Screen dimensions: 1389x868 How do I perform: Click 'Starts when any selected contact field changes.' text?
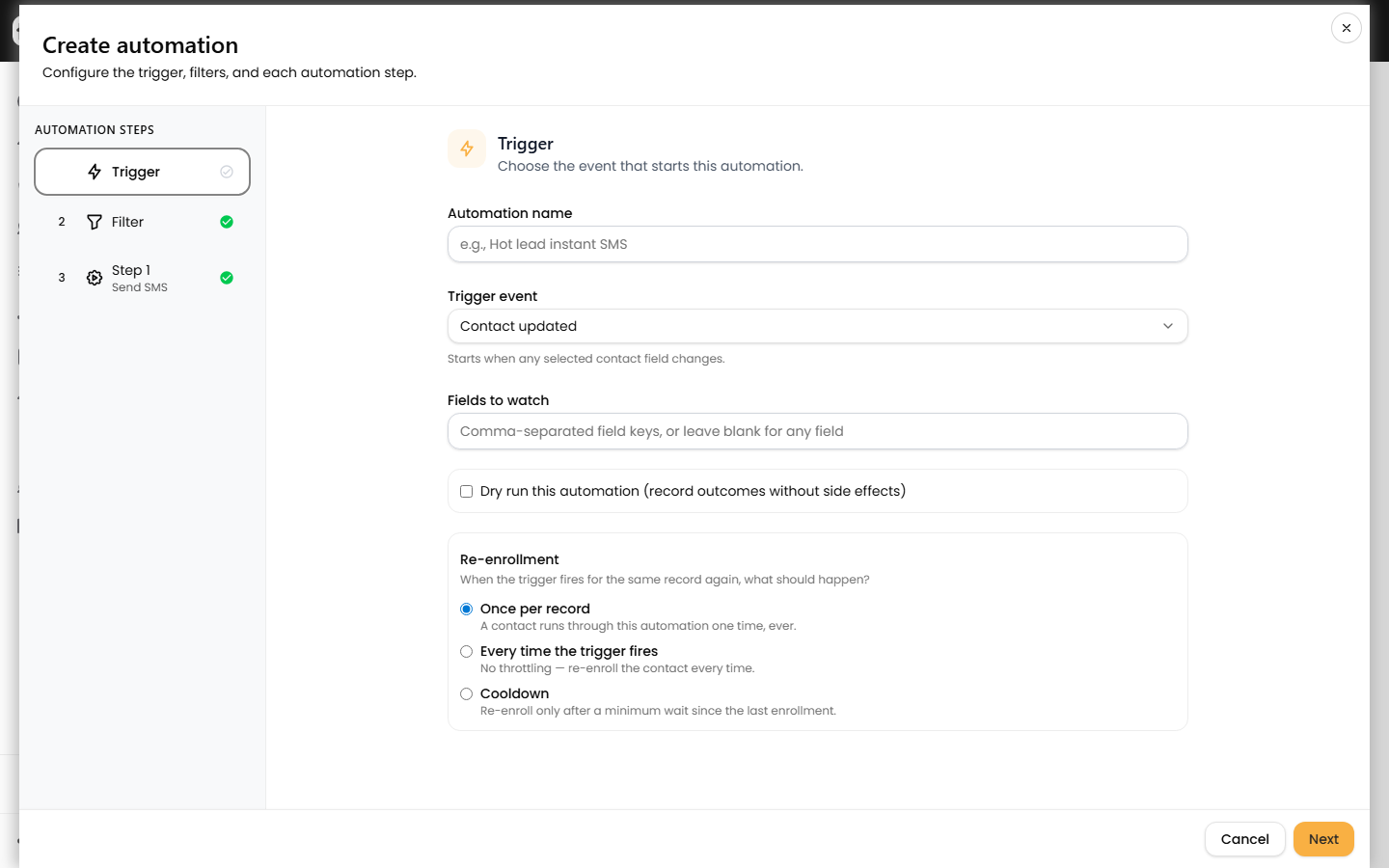click(x=586, y=359)
